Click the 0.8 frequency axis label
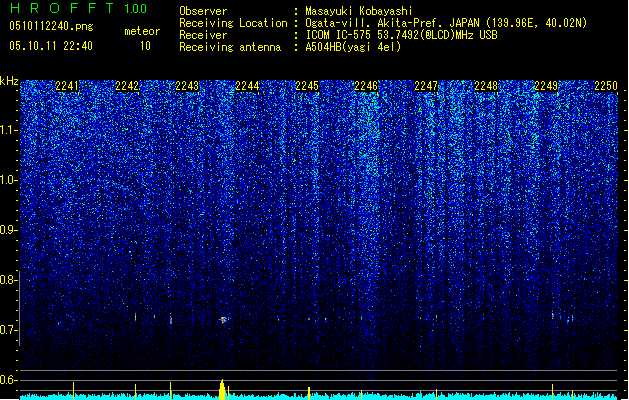The width and height of the screenshot is (629, 400). coord(9,280)
